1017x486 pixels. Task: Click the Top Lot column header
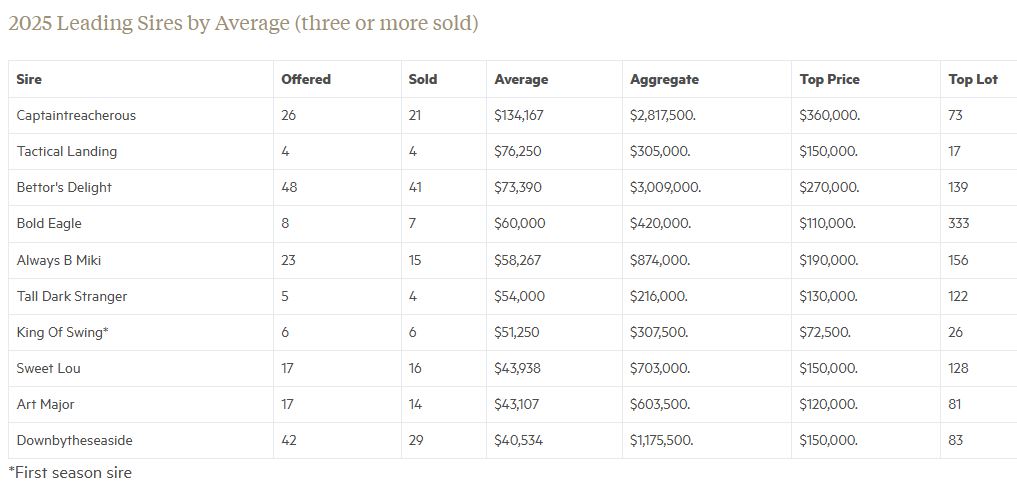tap(973, 79)
